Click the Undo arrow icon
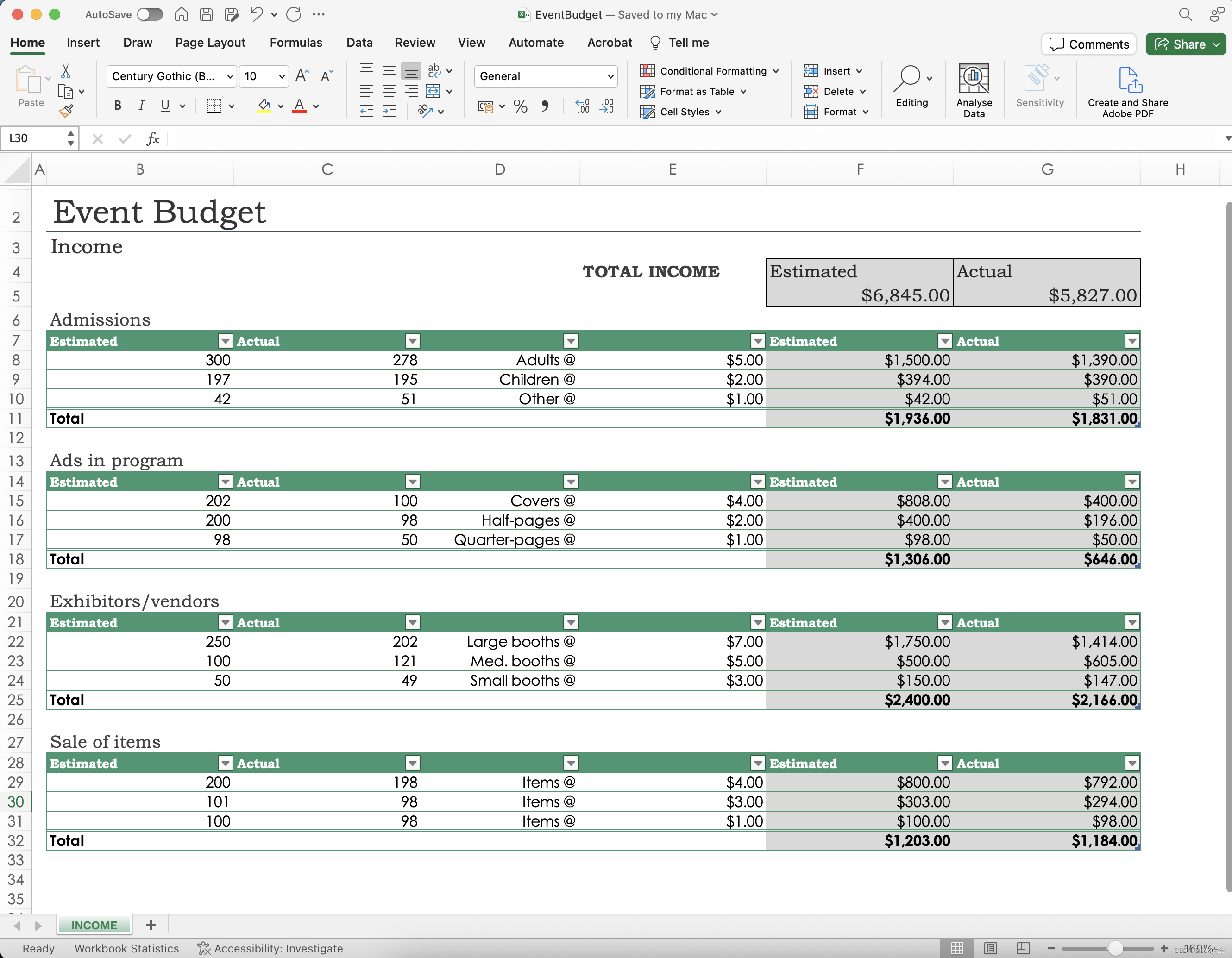Screen dimensions: 1232x958 click(257, 14)
